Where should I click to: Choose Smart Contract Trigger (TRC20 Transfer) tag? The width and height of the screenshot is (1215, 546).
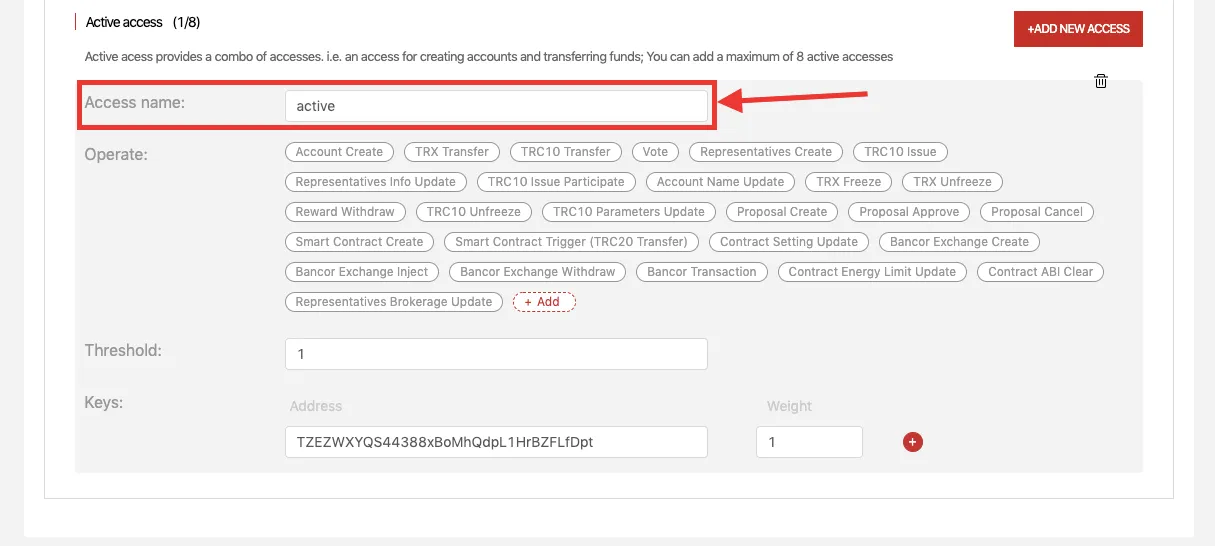point(571,242)
